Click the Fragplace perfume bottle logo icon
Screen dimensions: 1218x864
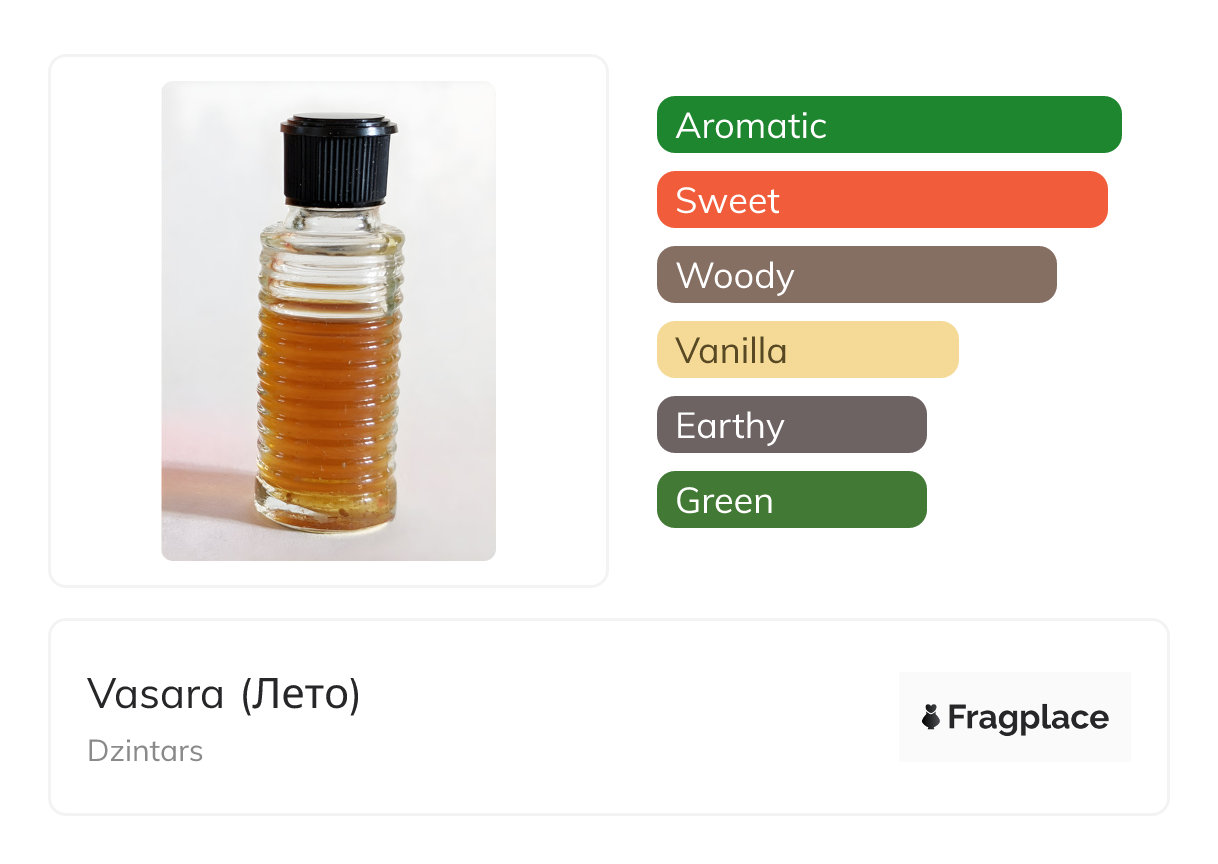tap(931, 717)
